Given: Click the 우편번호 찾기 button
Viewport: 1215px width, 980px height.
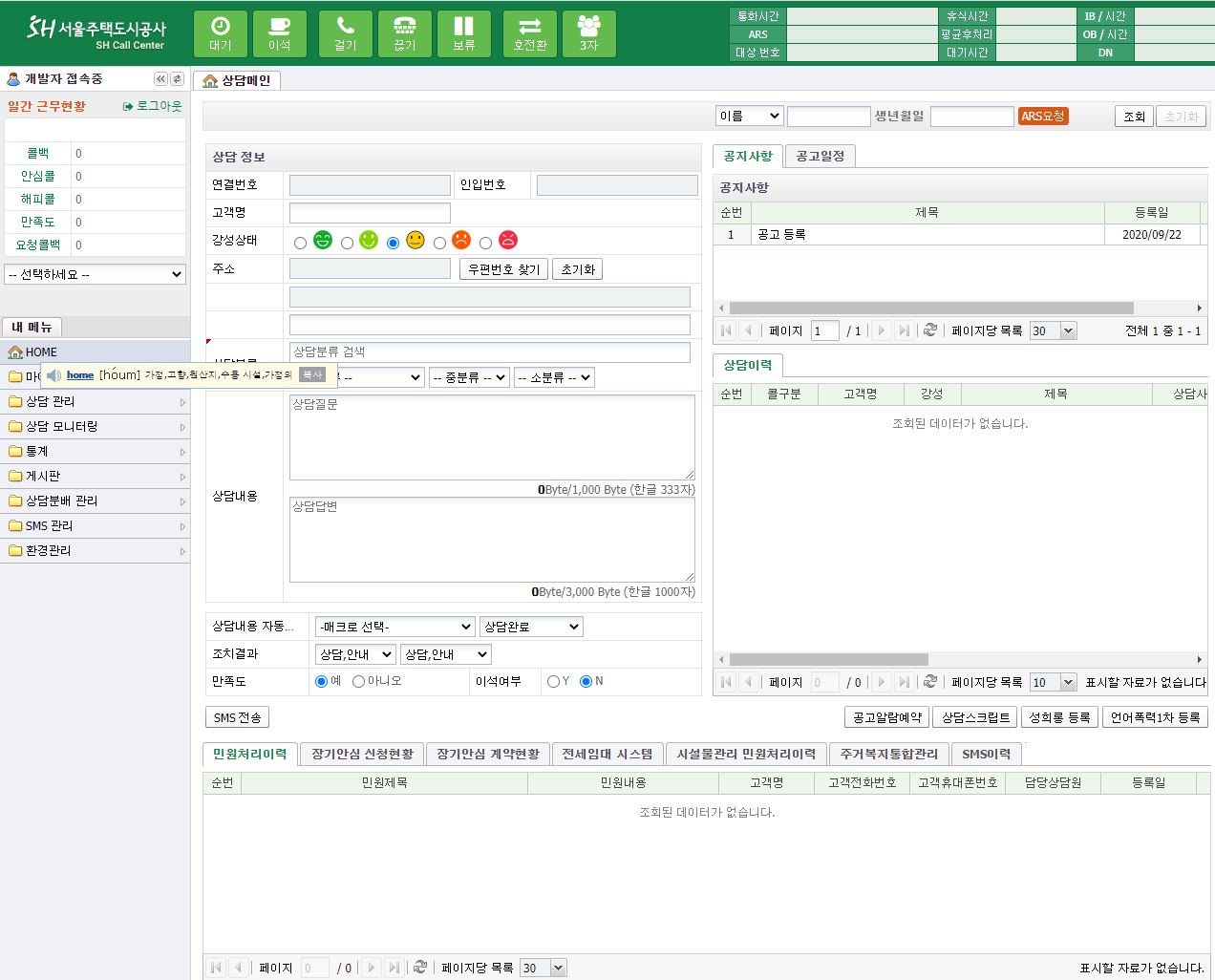Looking at the screenshot, I should tap(503, 269).
